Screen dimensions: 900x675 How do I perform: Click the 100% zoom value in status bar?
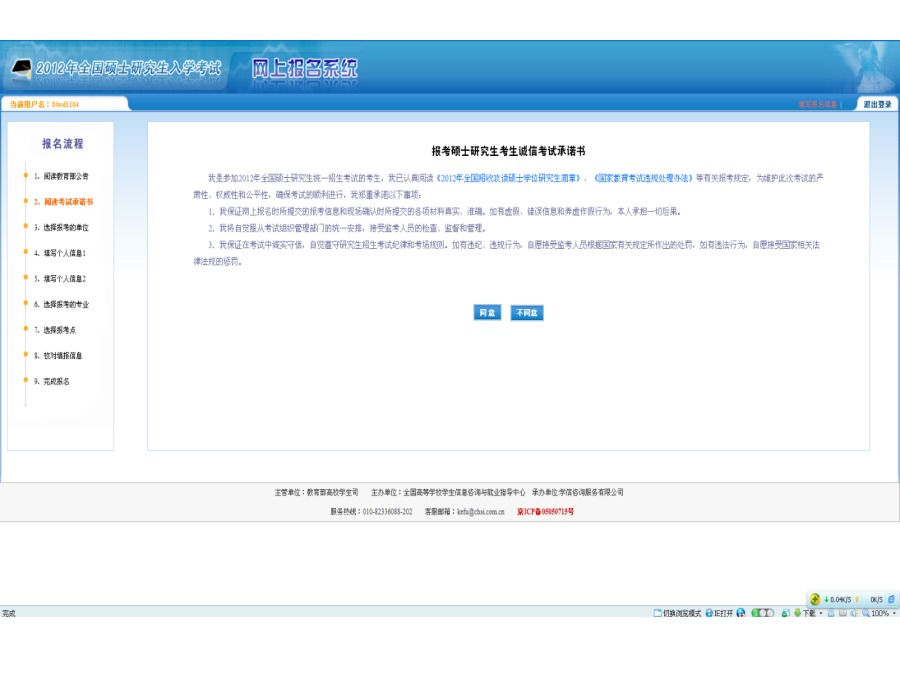click(x=880, y=613)
